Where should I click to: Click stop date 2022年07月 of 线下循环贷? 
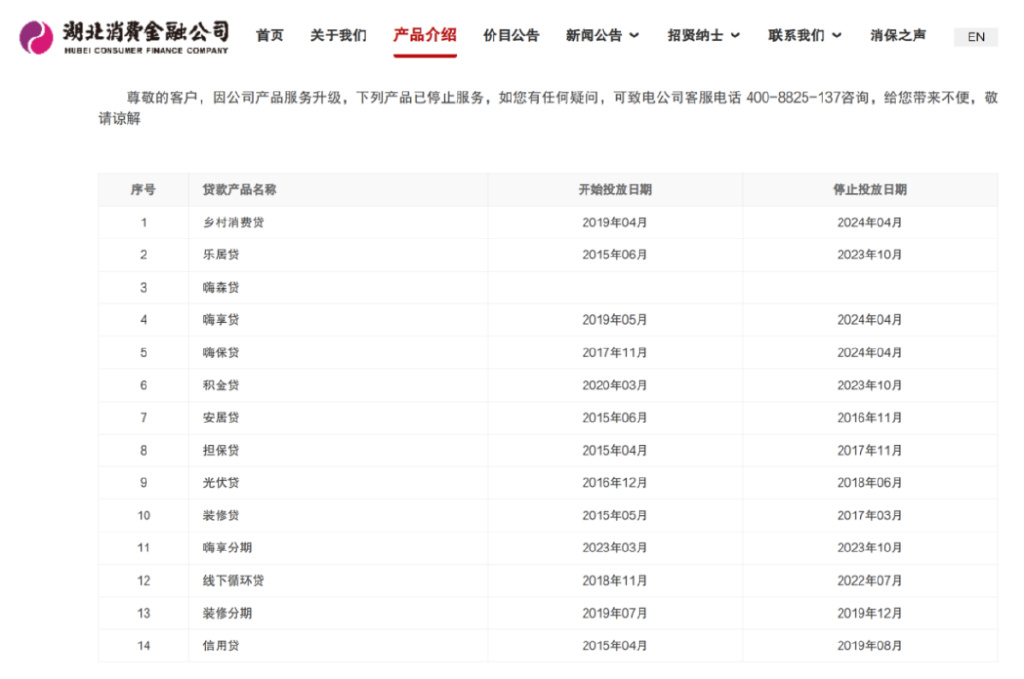(x=870, y=580)
